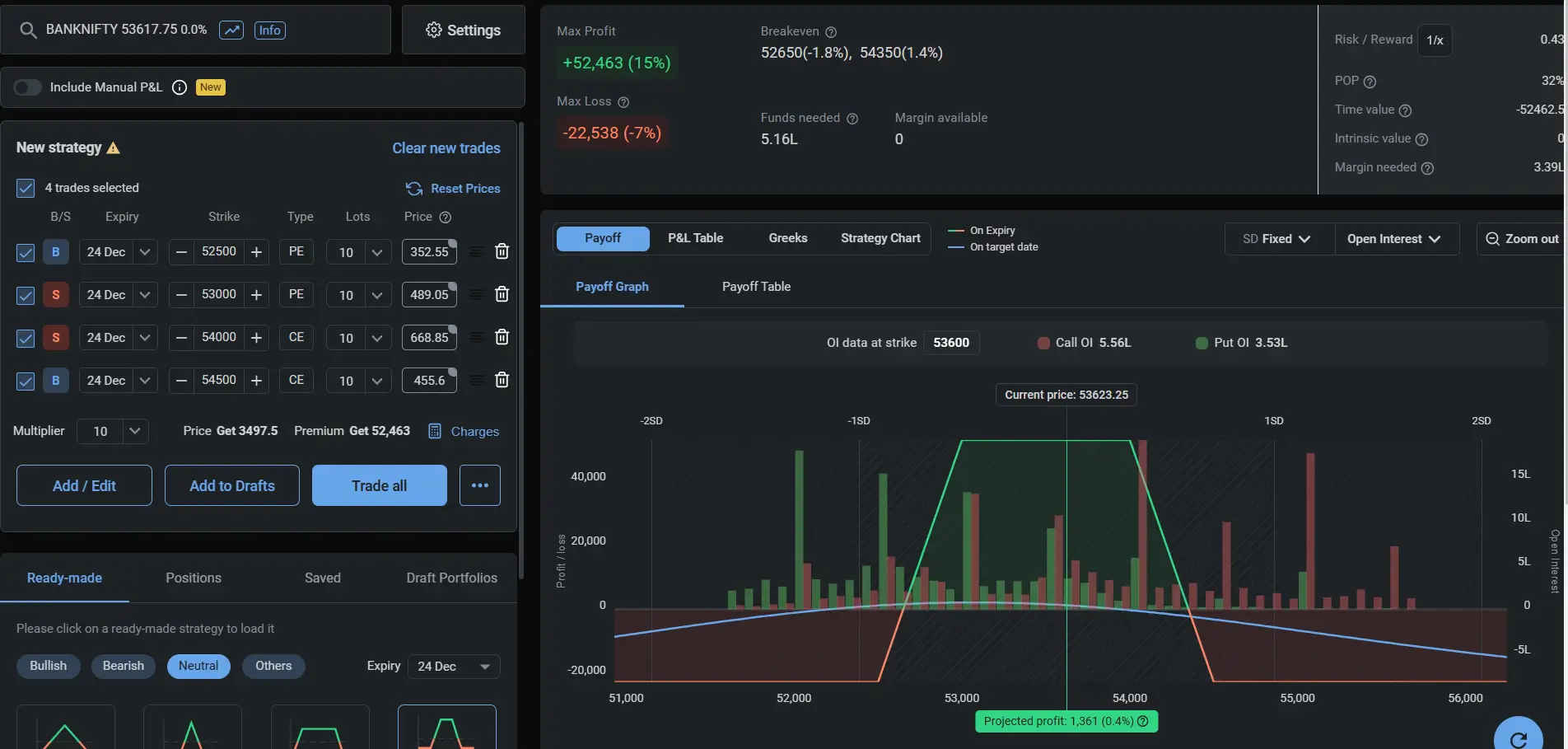Viewport: 1568px width, 749px height.
Task: Open the ready-made Expiry 24 Dec dropdown
Action: (454, 667)
